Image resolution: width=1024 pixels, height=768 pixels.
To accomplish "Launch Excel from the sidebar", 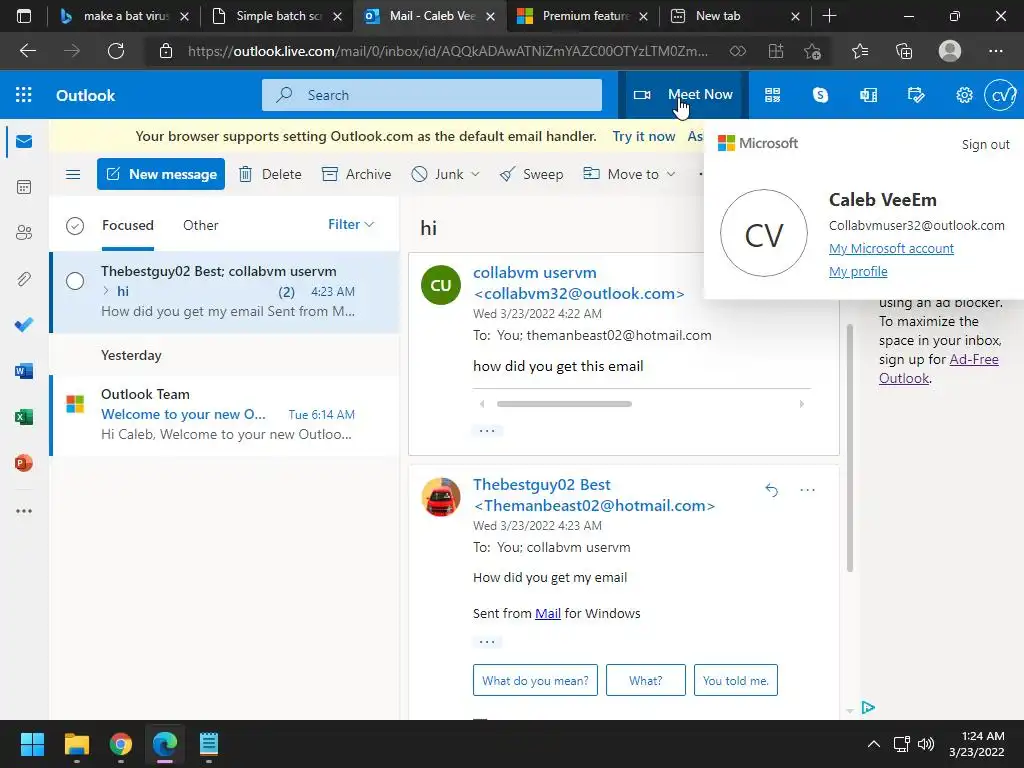I will point(24,417).
